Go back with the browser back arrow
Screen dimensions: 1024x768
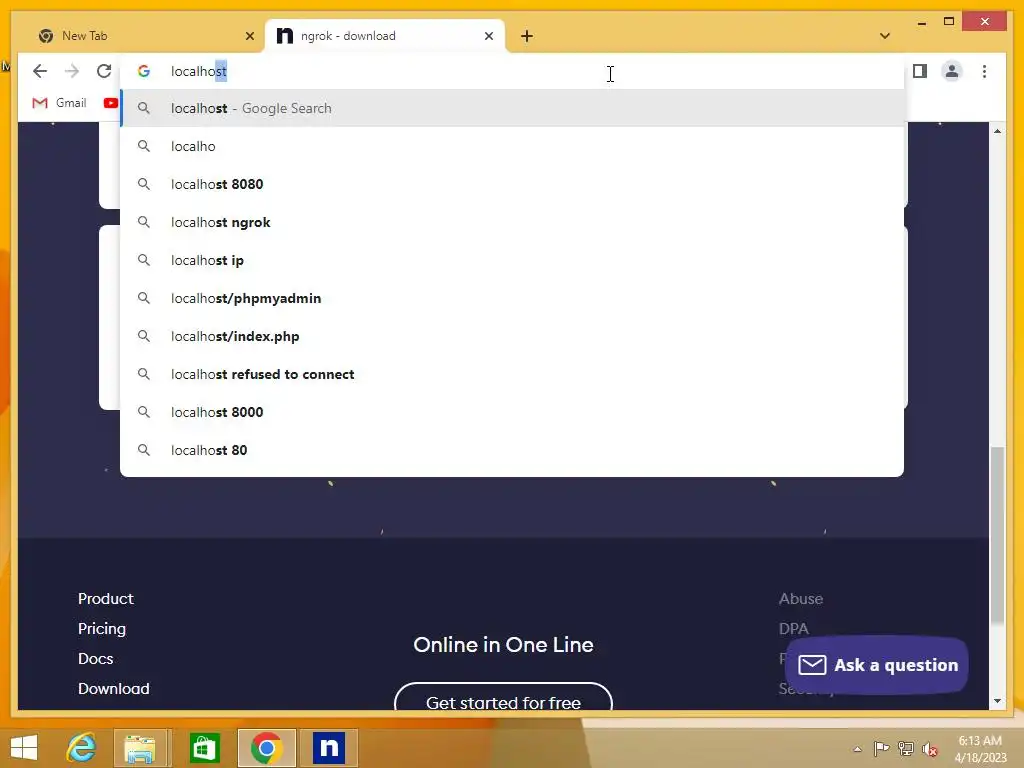click(40, 71)
